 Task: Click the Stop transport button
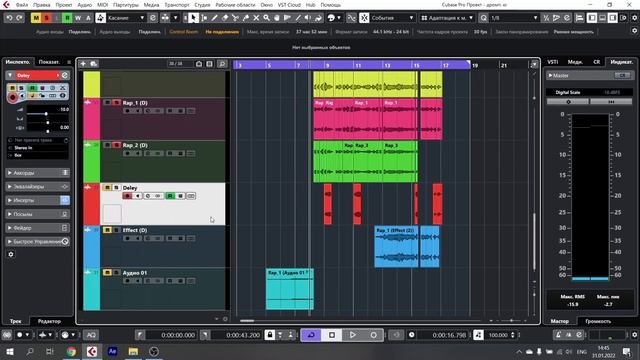tap(332, 335)
